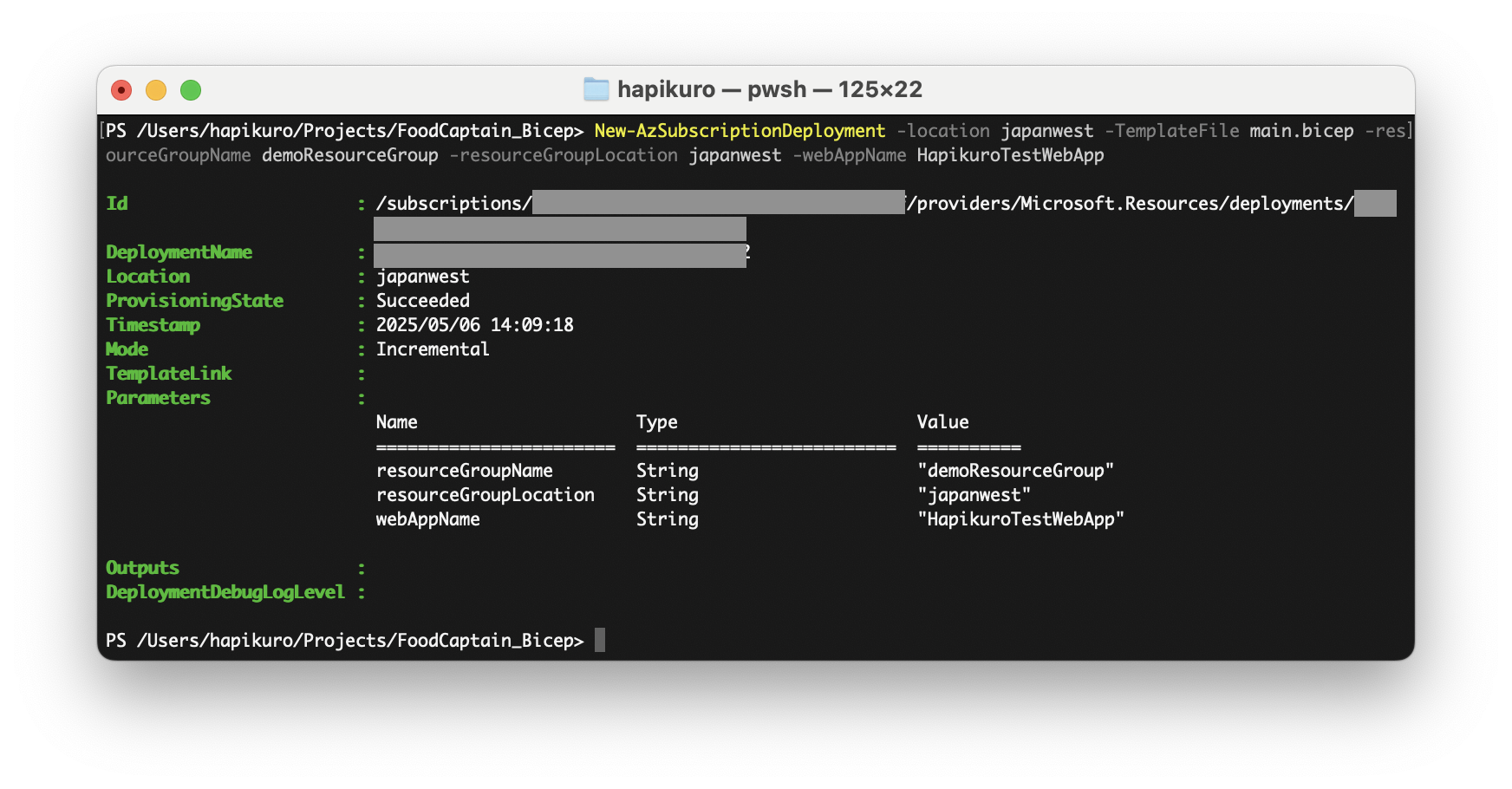The width and height of the screenshot is (1512, 789).
Task: Click the red close window button
Action: point(121,90)
